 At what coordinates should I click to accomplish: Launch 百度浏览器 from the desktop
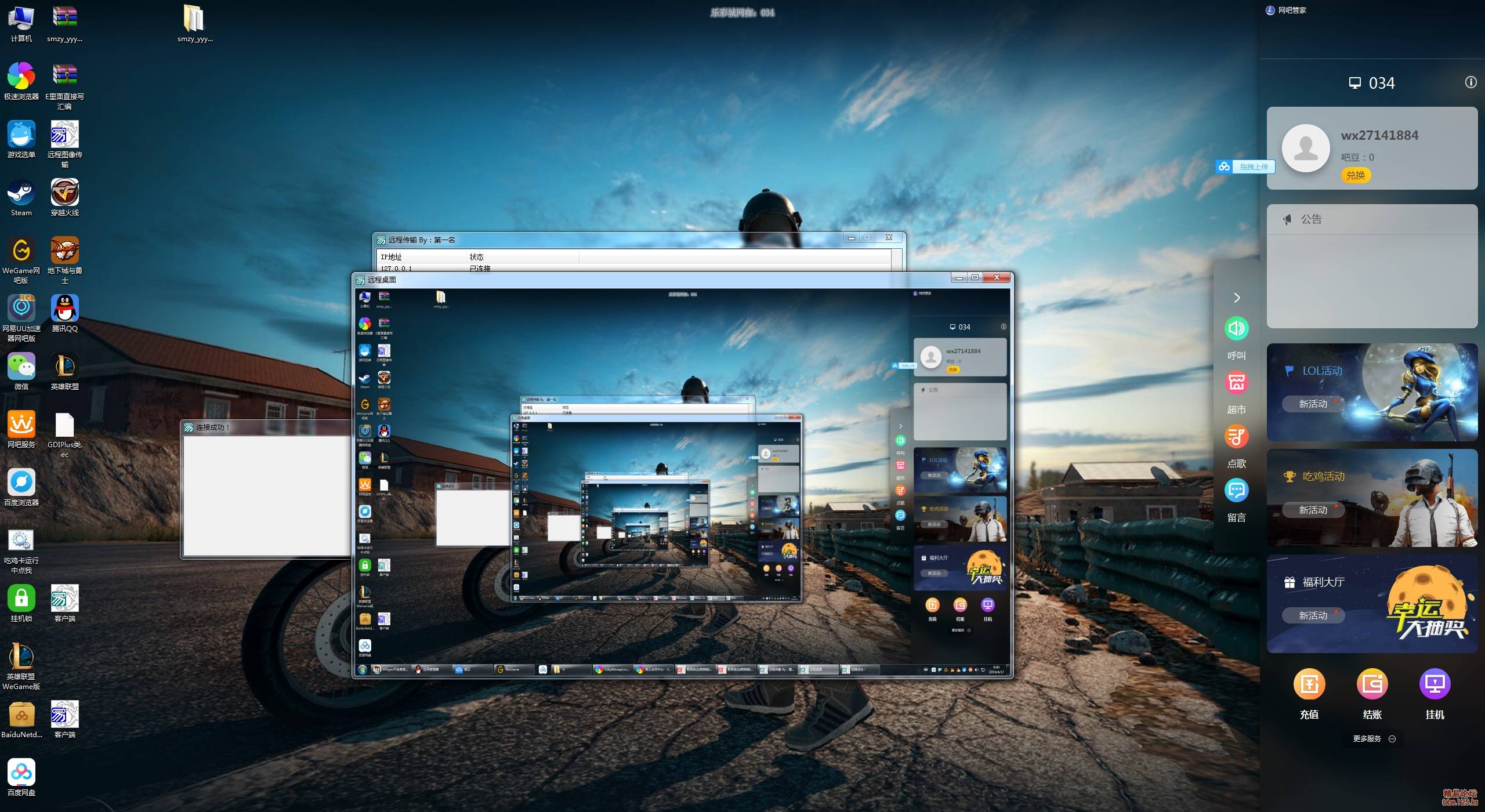21,487
